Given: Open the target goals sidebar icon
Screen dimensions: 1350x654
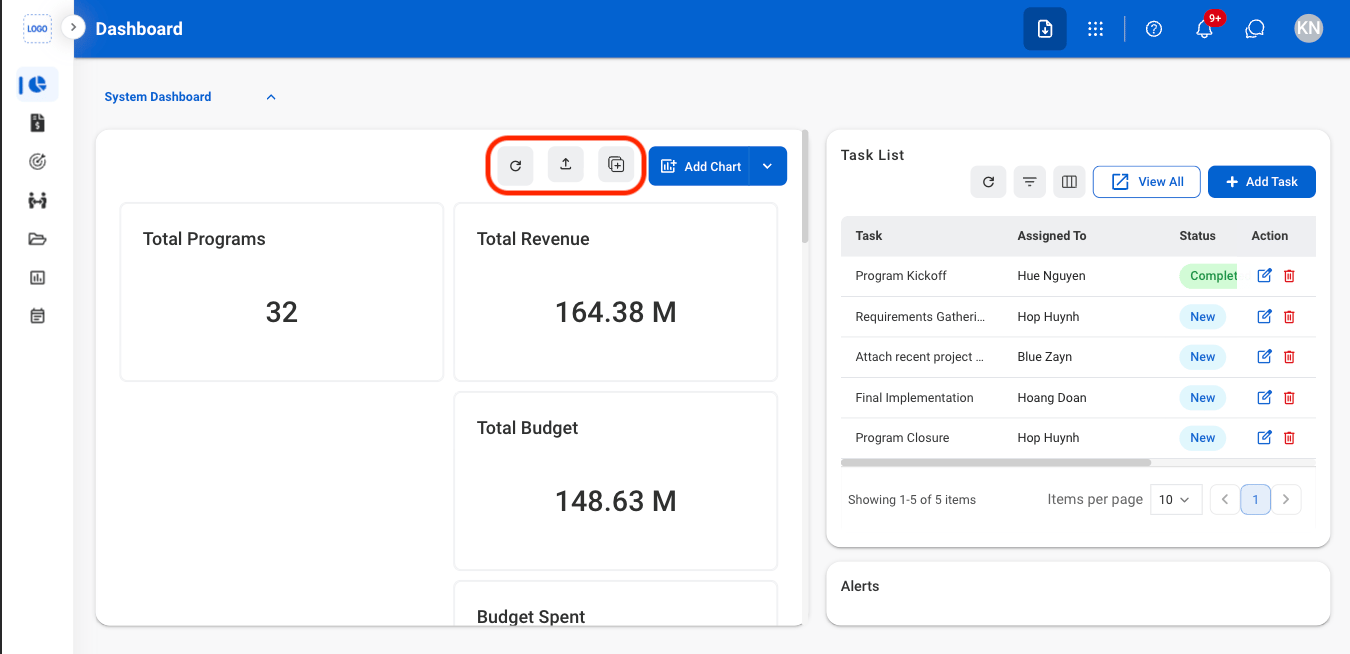Looking at the screenshot, I should pos(37,161).
